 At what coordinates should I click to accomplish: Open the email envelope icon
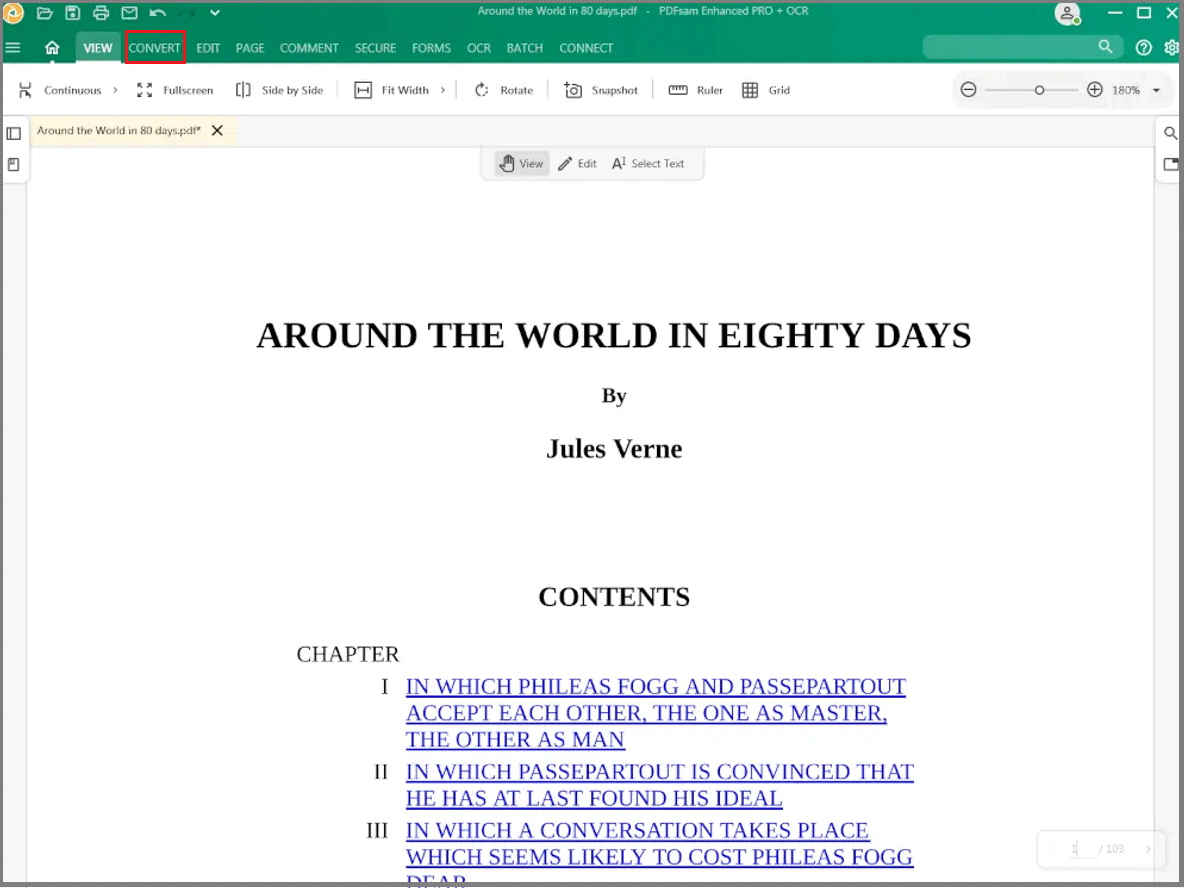[129, 13]
